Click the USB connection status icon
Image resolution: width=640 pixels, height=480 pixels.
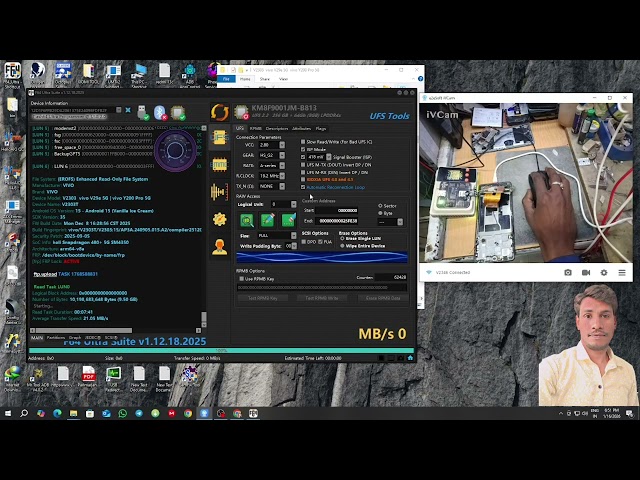(143, 113)
